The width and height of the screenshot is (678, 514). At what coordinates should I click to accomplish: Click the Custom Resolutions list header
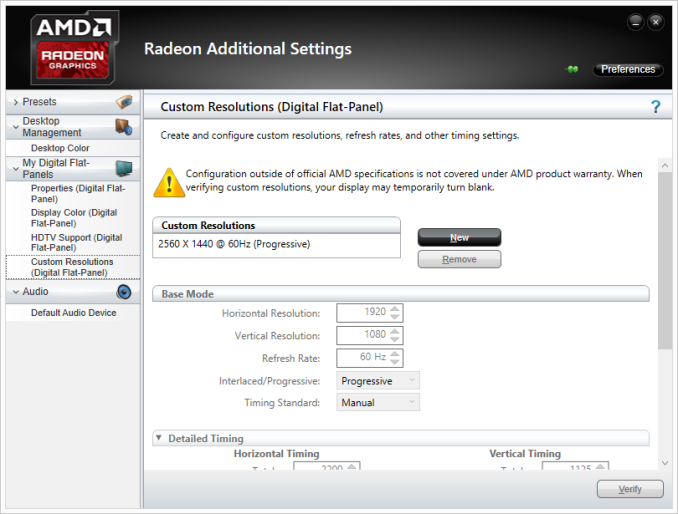click(x=276, y=225)
